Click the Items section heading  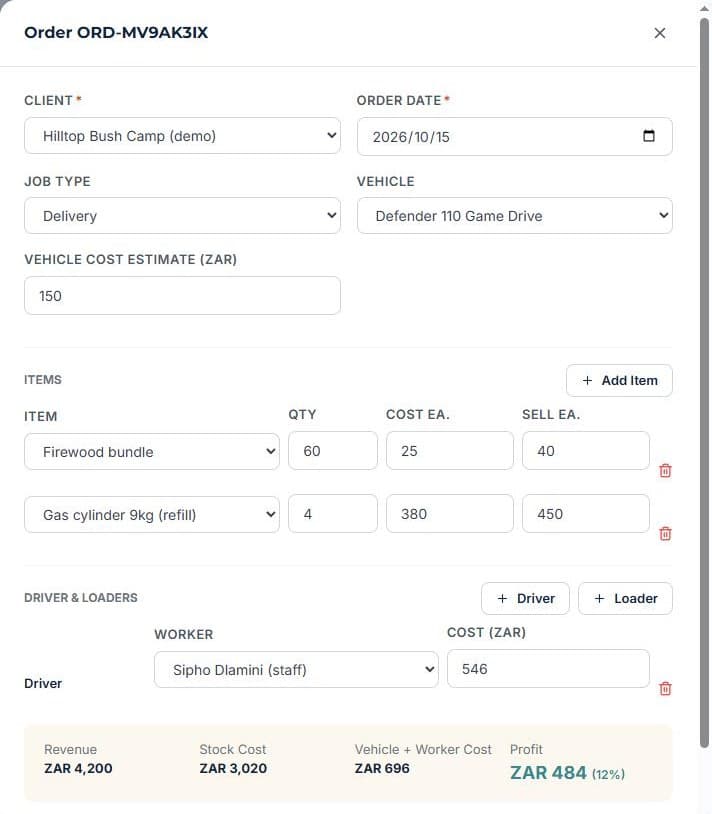tap(43, 379)
